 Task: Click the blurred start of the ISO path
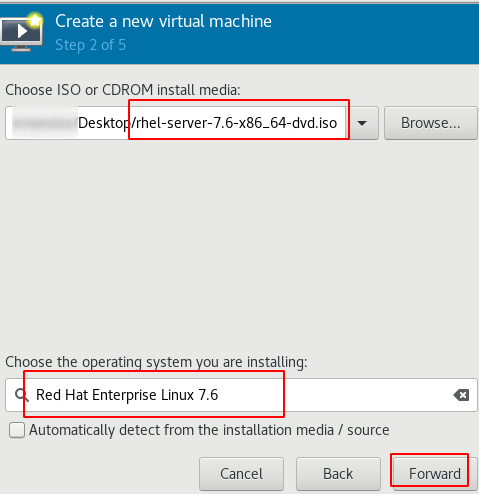[45, 123]
